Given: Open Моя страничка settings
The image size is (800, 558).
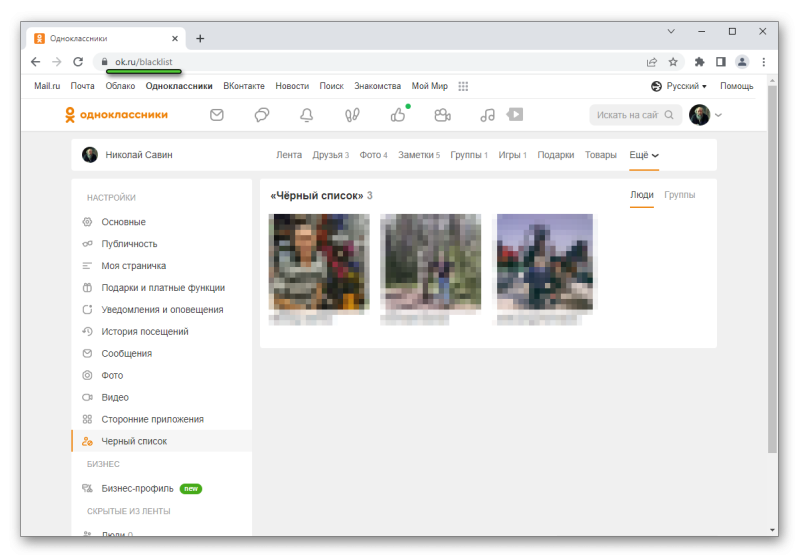Looking at the screenshot, I should [162, 266].
